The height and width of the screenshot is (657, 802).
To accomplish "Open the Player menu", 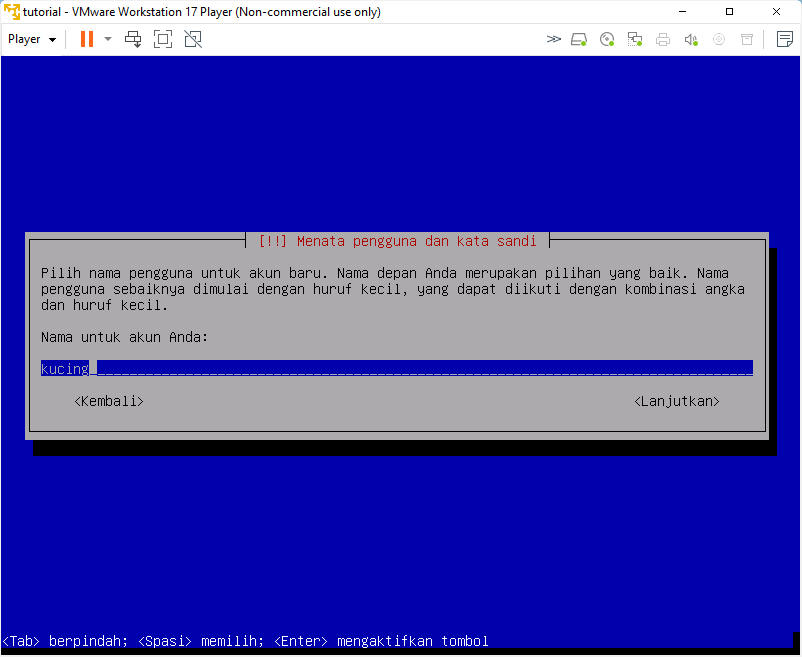I will click(32, 39).
